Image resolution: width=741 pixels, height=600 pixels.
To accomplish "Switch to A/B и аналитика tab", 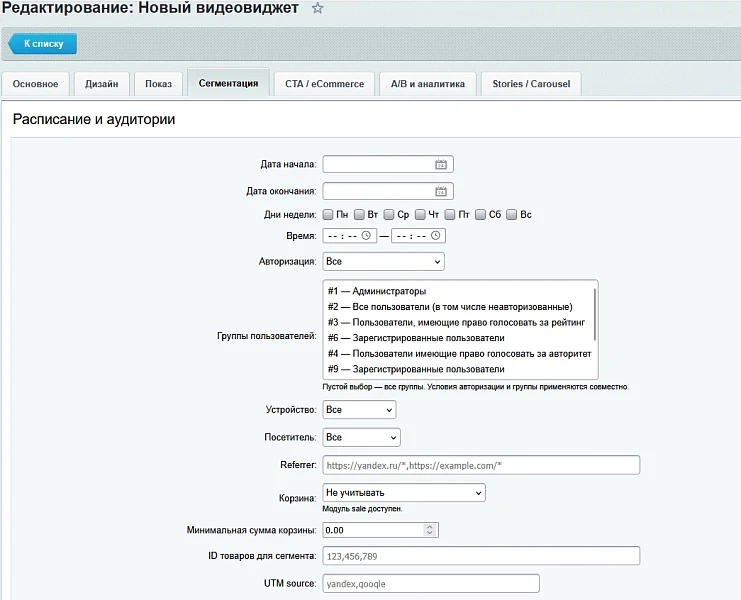I will click(x=428, y=84).
